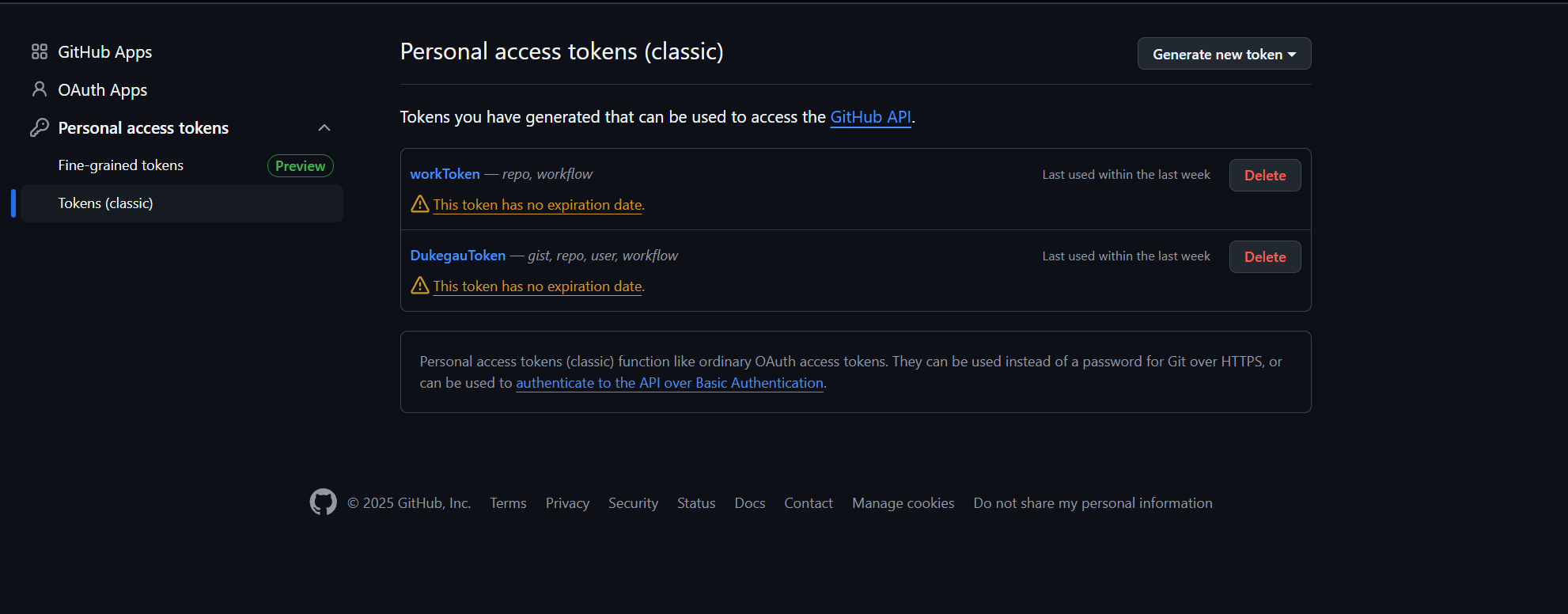Click the key icon beside Personal access tokens
1568x614 pixels.
tap(39, 127)
